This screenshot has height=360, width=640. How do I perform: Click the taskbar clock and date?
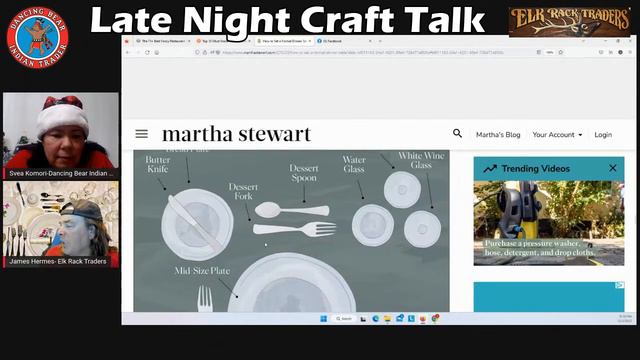pyautogui.click(x=625, y=319)
